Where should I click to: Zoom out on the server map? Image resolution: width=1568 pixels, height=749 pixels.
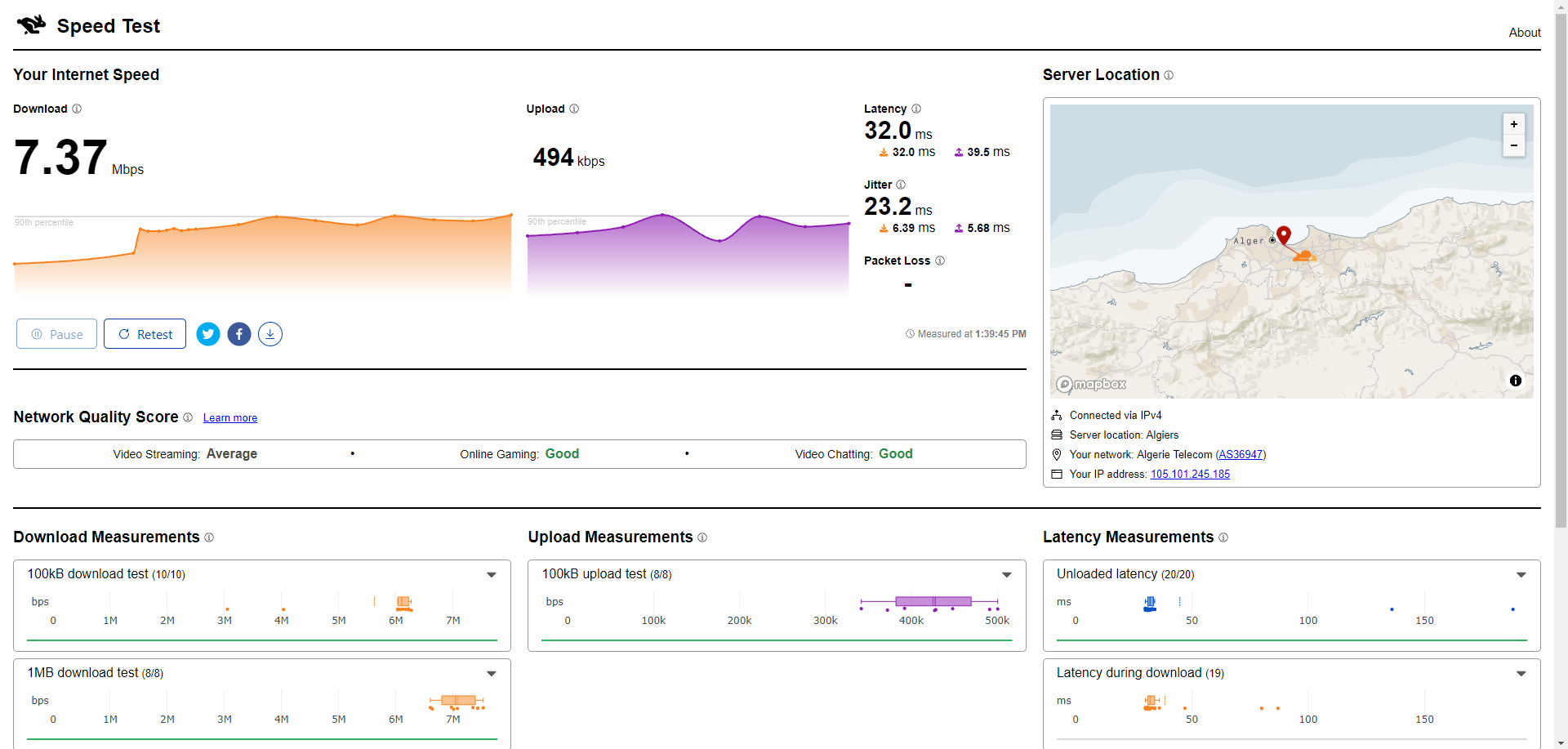1514,145
